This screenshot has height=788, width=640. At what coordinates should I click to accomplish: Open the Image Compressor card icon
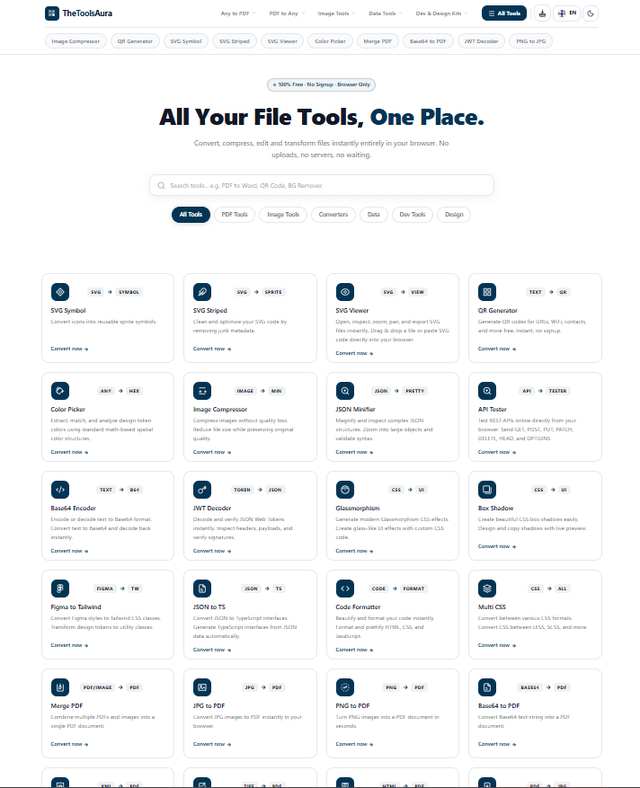(x=202, y=390)
